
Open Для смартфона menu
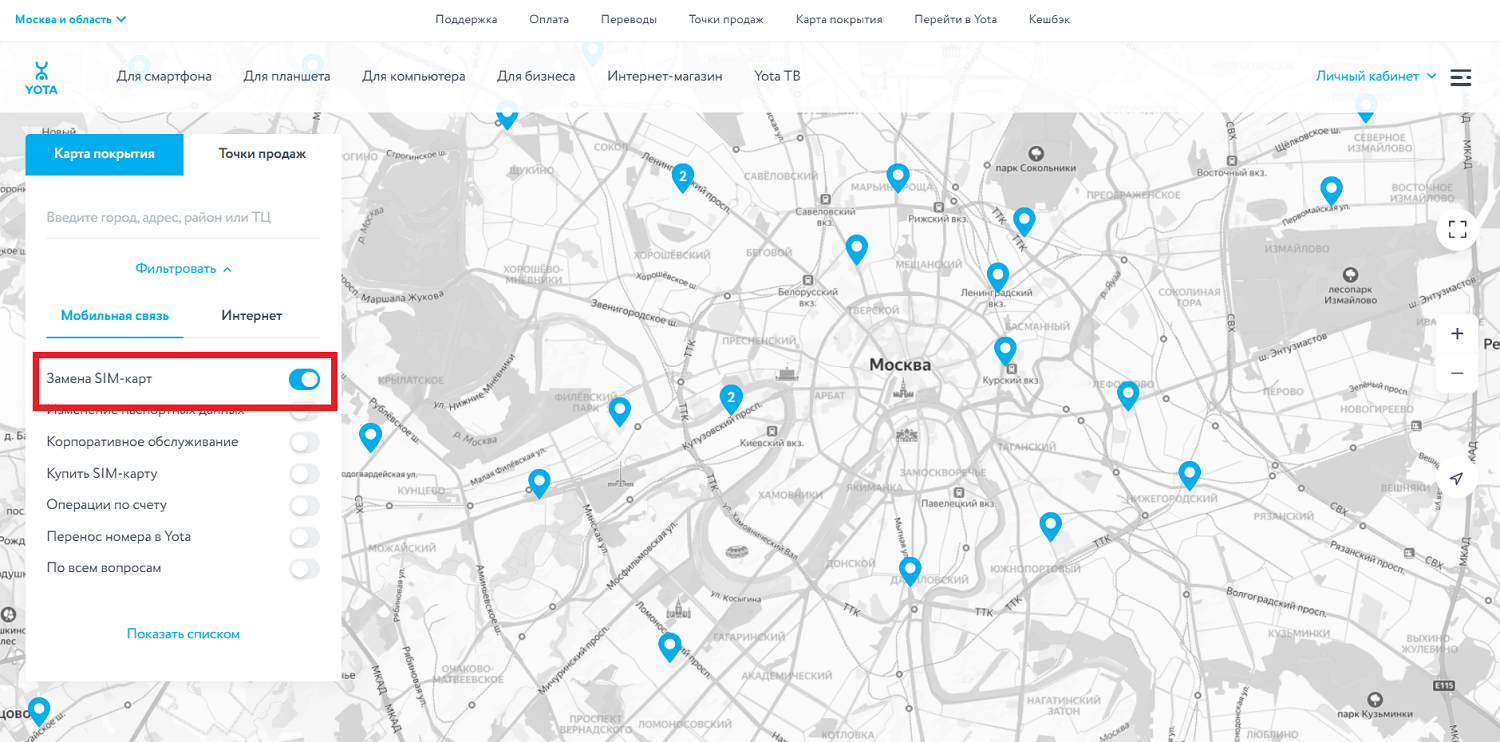pyautogui.click(x=164, y=76)
